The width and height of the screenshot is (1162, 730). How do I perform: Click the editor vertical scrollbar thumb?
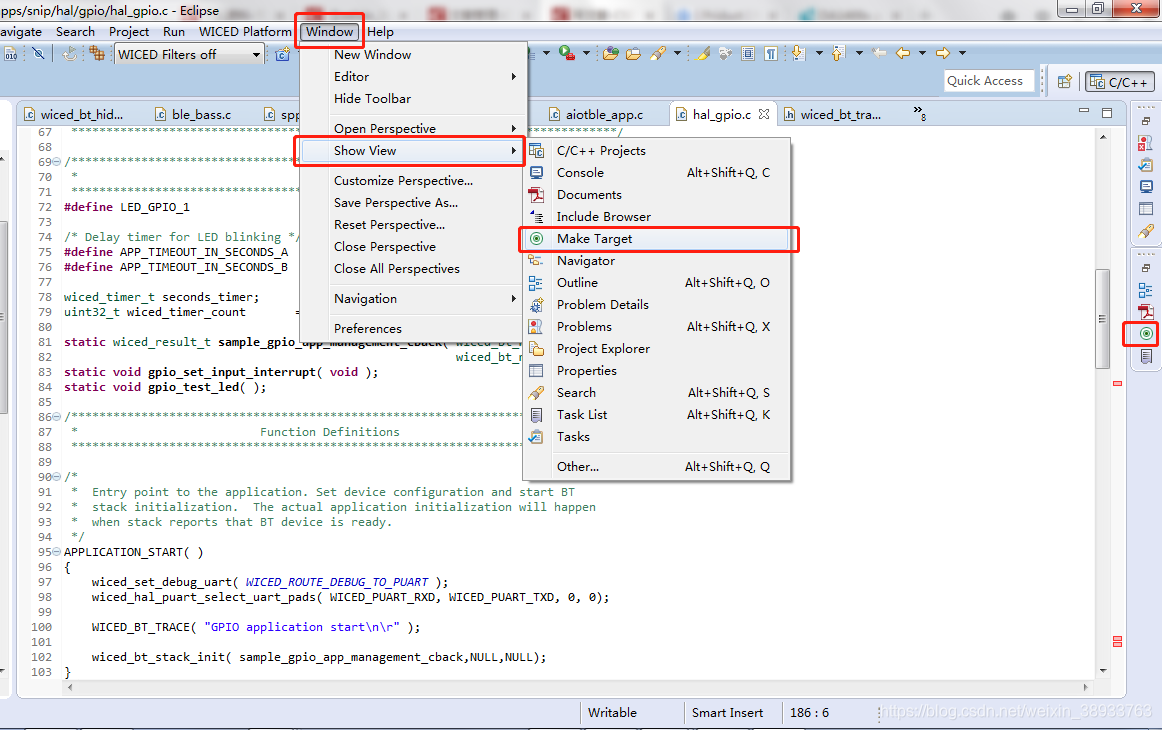(1103, 319)
